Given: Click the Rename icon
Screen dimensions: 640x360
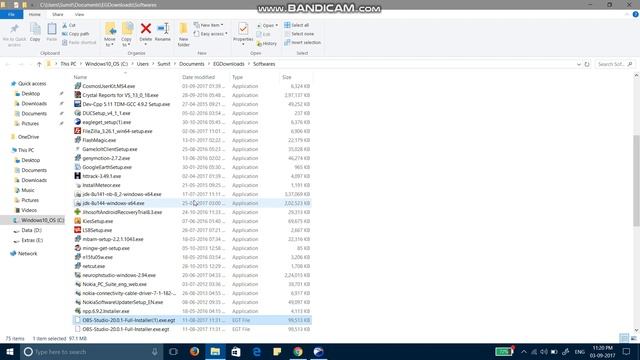Looking at the screenshot, I should click(163, 32).
